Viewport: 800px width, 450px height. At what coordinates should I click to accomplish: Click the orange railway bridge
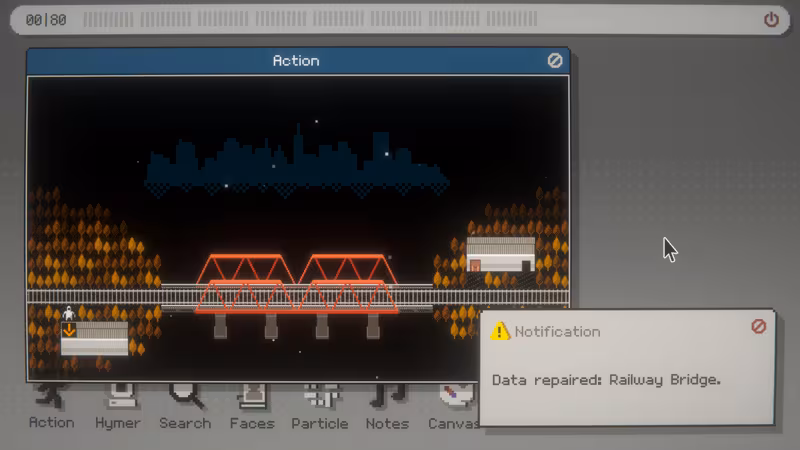click(296, 283)
